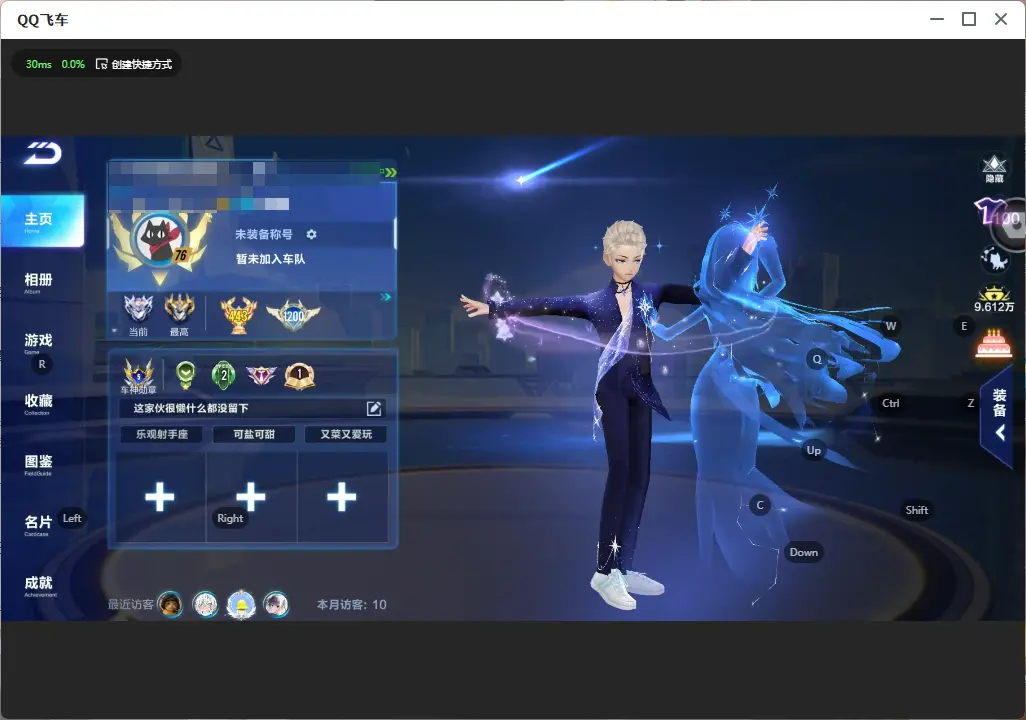Open the third recent visitor avatar
The height and width of the screenshot is (720, 1026).
tap(241, 604)
